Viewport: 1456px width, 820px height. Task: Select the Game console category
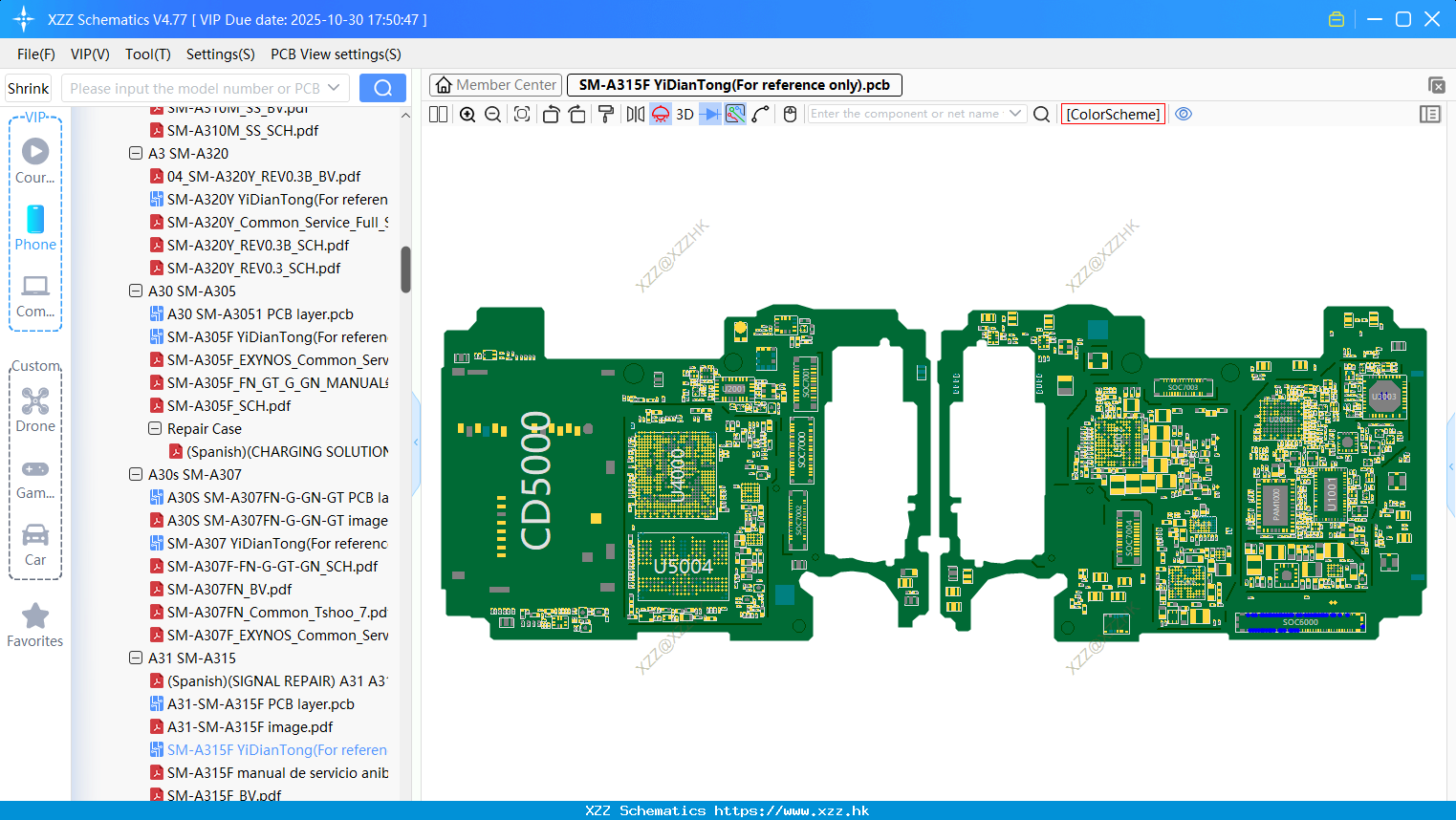point(35,479)
